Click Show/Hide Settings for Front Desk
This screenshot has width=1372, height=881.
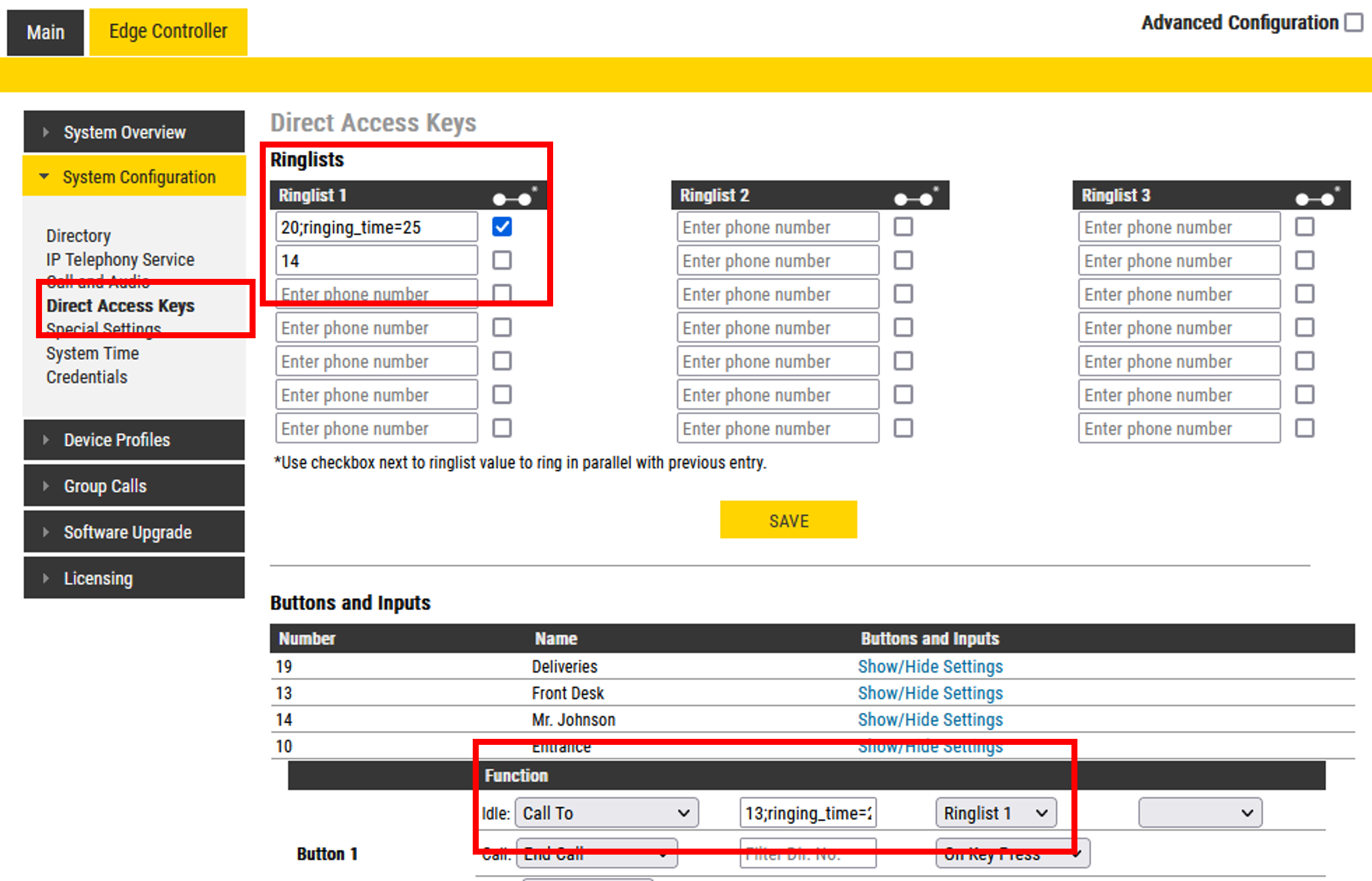930,693
